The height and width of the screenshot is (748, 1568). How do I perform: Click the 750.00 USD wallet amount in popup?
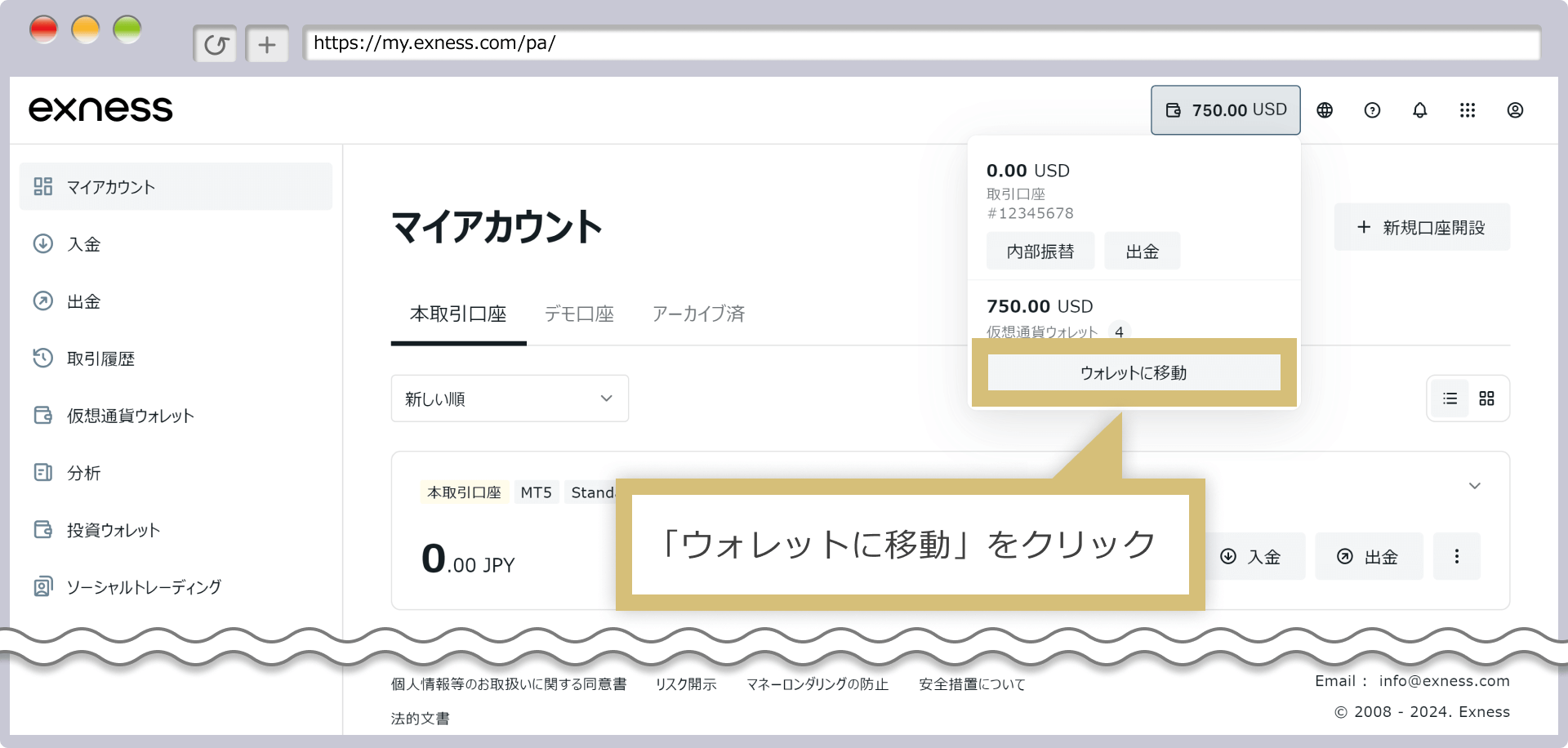(1040, 306)
